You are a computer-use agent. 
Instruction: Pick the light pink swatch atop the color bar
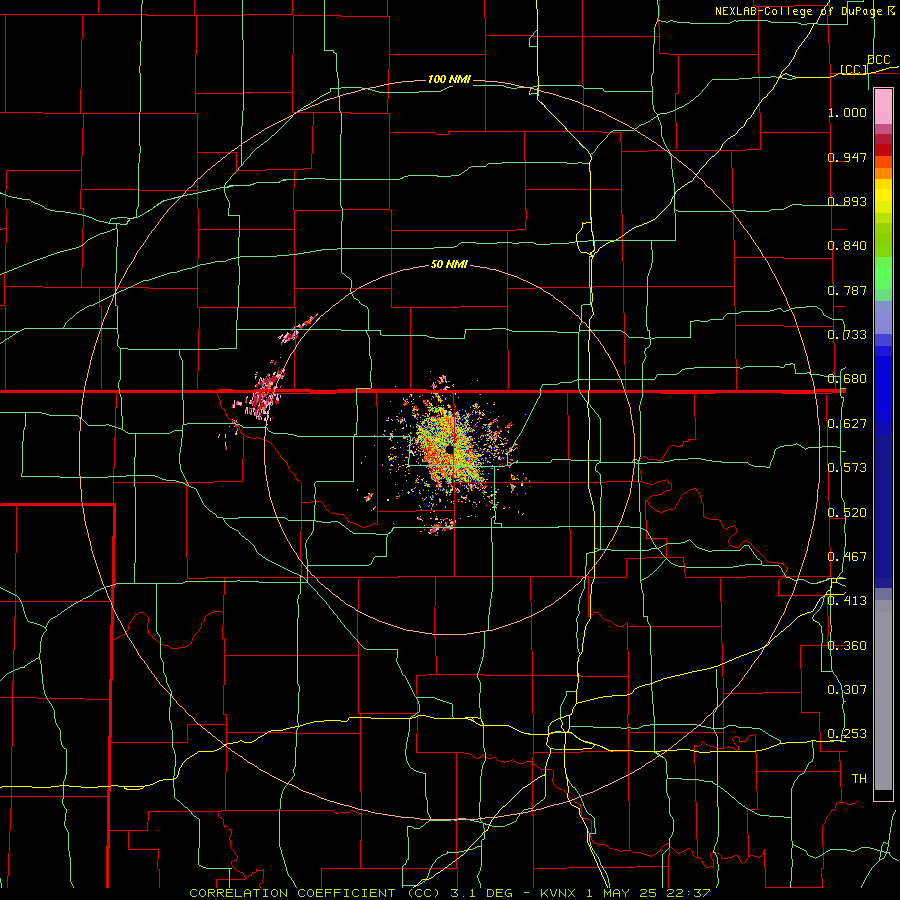coord(883,106)
